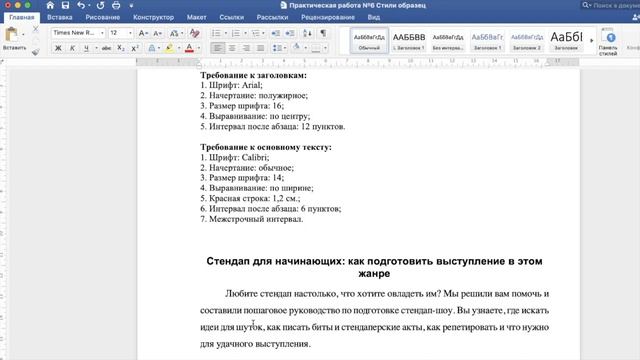Center the paragraph text
The height and width of the screenshot is (360, 640).
click(232, 48)
